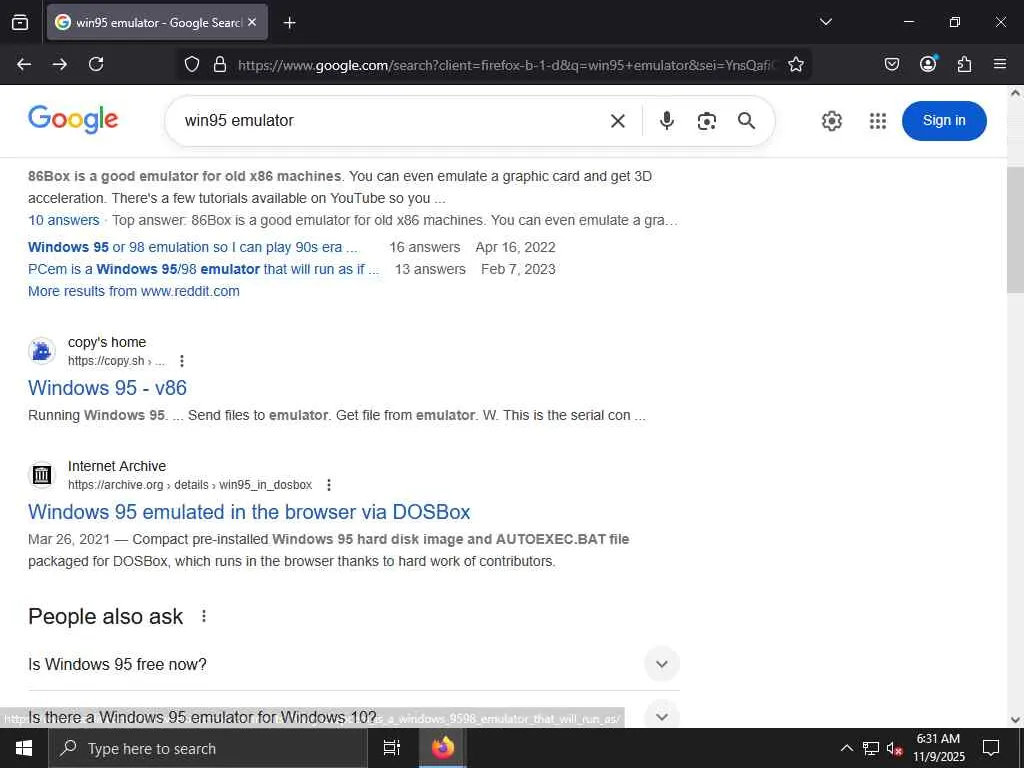
Task: Reload the current page
Action: click(96, 64)
